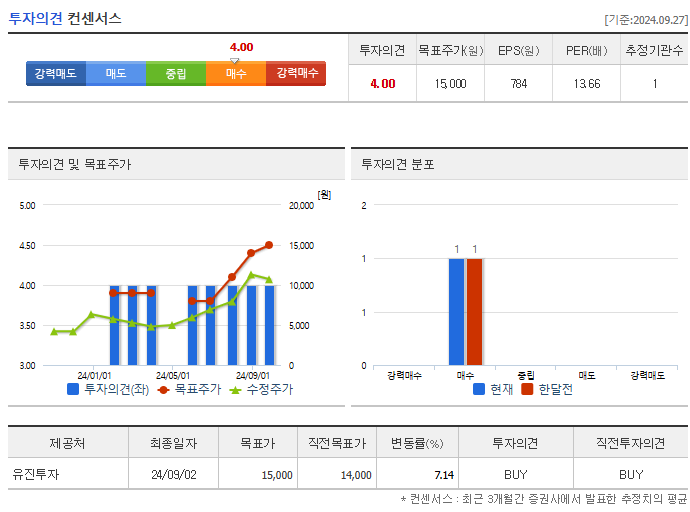The width and height of the screenshot is (690, 512).
Task: Click the 강력매도 axis label in distribution chart
Action: coord(647,376)
